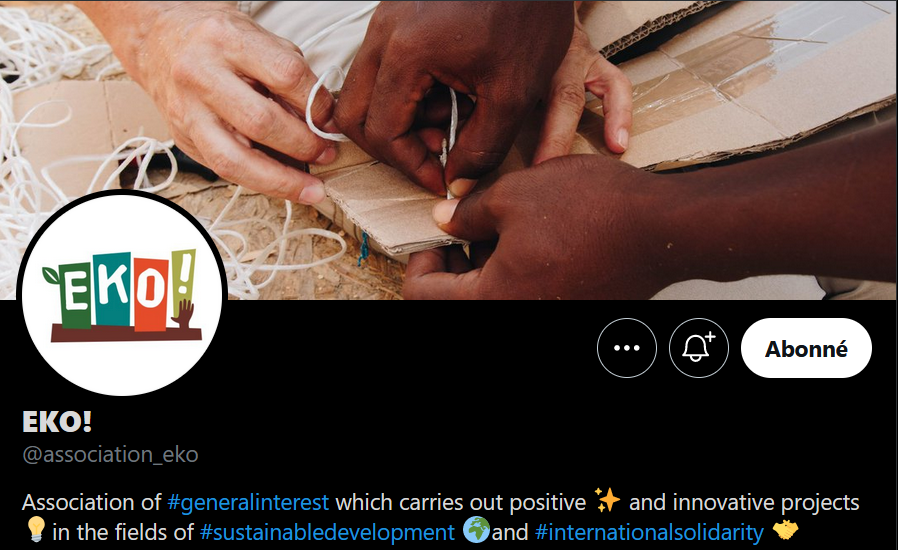Click the globe emoji after #sustainabledevelopment
Viewport: 898px width, 550px height.
coord(476,530)
